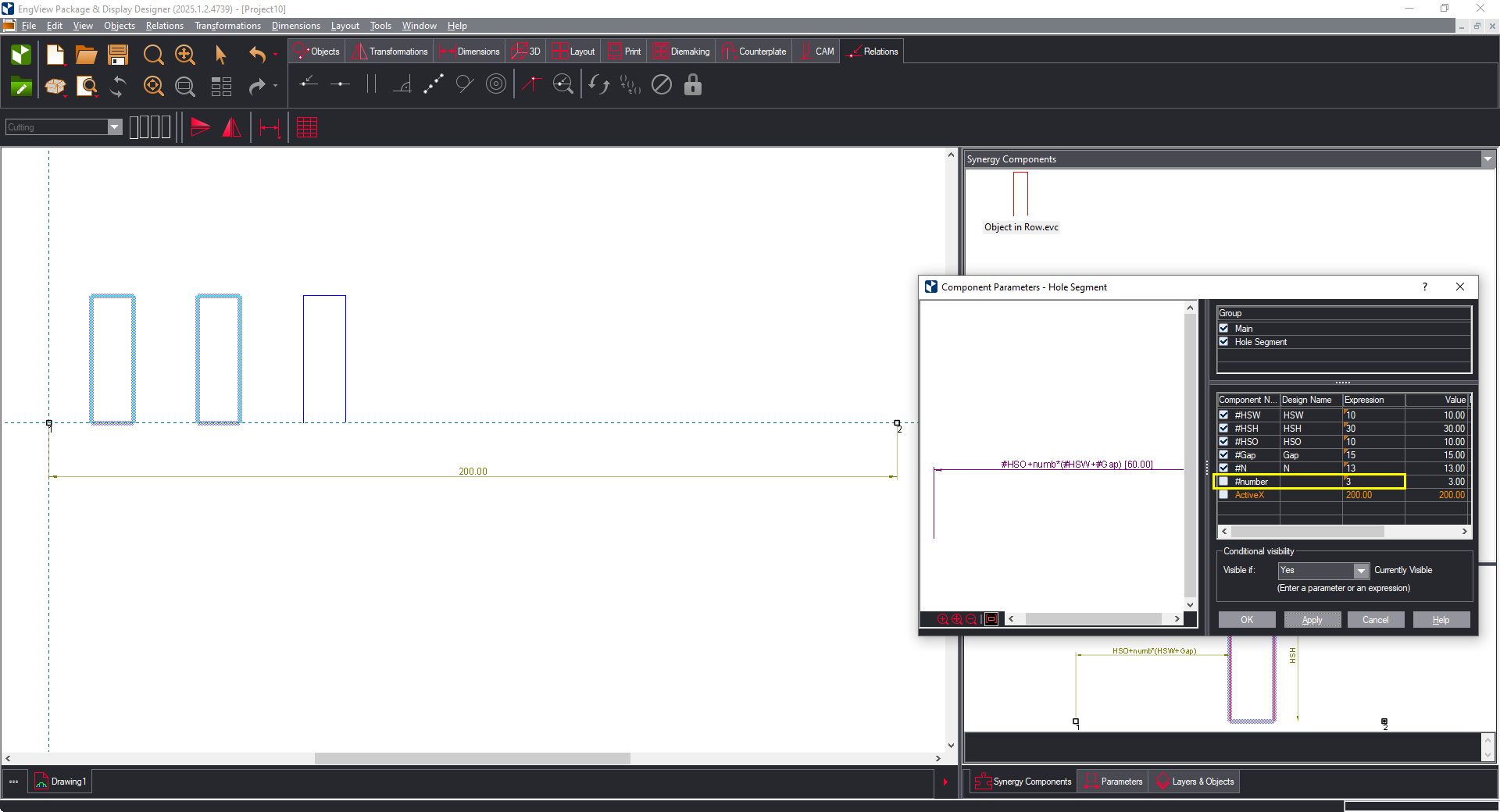Screen dimensions: 1500x812
Task: Click the concentric circles tool icon
Action: point(496,84)
